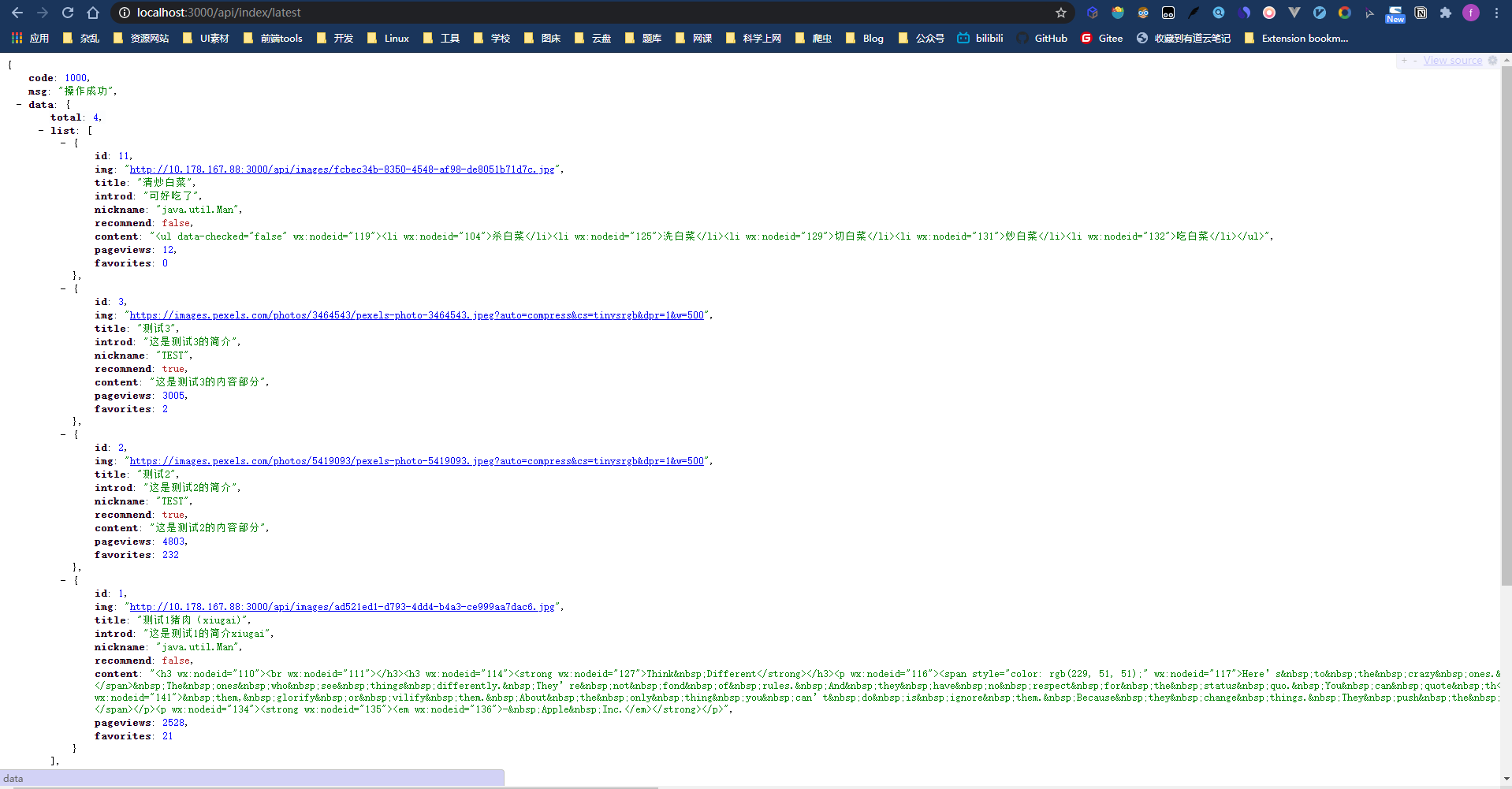The height and width of the screenshot is (789, 1512).
Task: Click the multicolor ring extension icon
Action: 1345,13
